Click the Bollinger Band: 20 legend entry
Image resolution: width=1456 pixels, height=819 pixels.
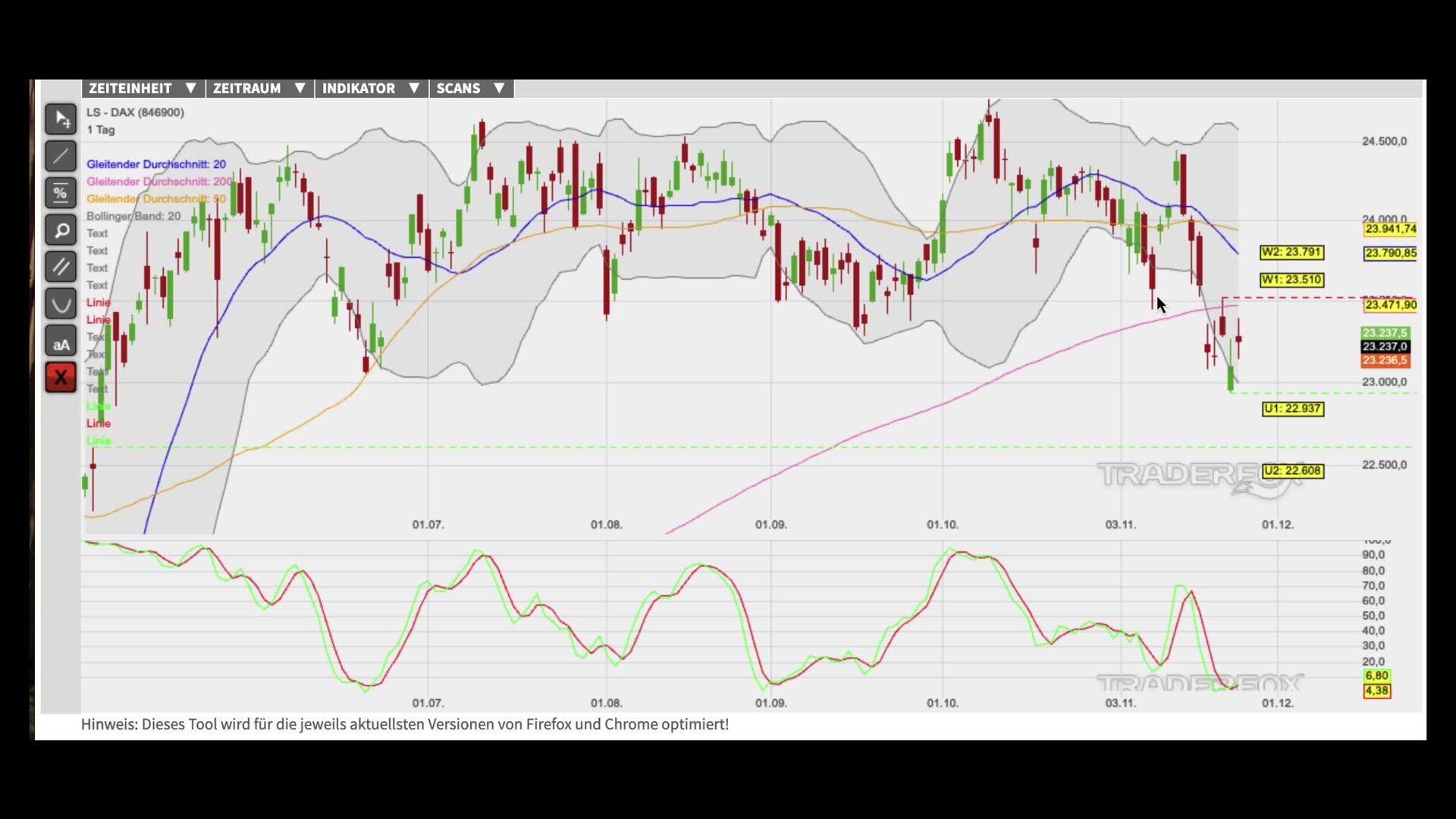point(133,216)
